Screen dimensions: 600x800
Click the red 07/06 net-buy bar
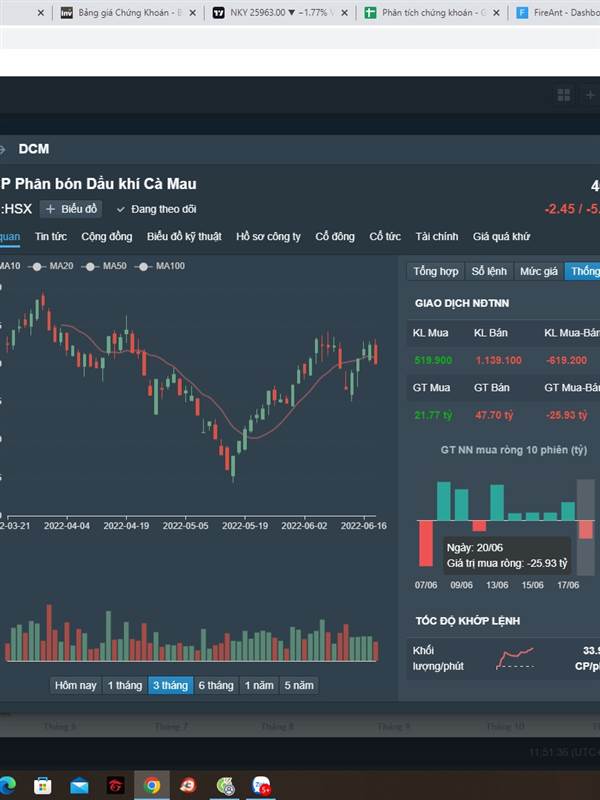[x=426, y=543]
